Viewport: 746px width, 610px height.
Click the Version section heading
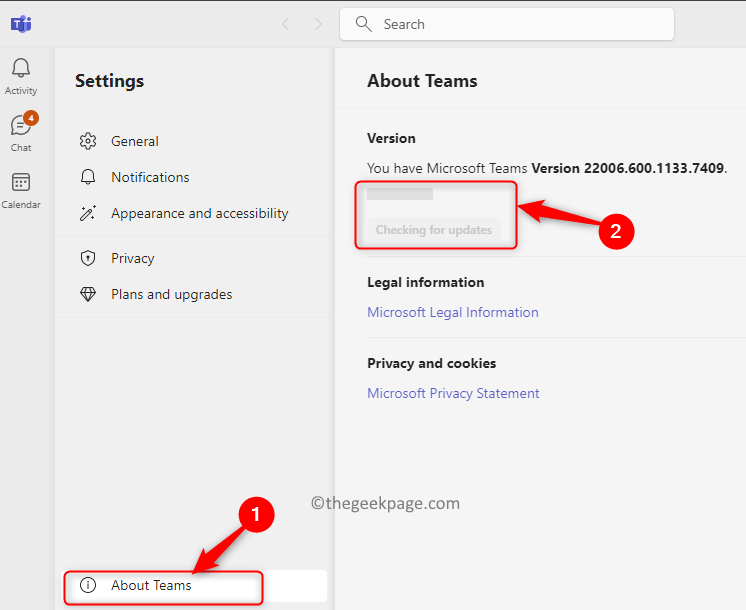pyautogui.click(x=391, y=138)
